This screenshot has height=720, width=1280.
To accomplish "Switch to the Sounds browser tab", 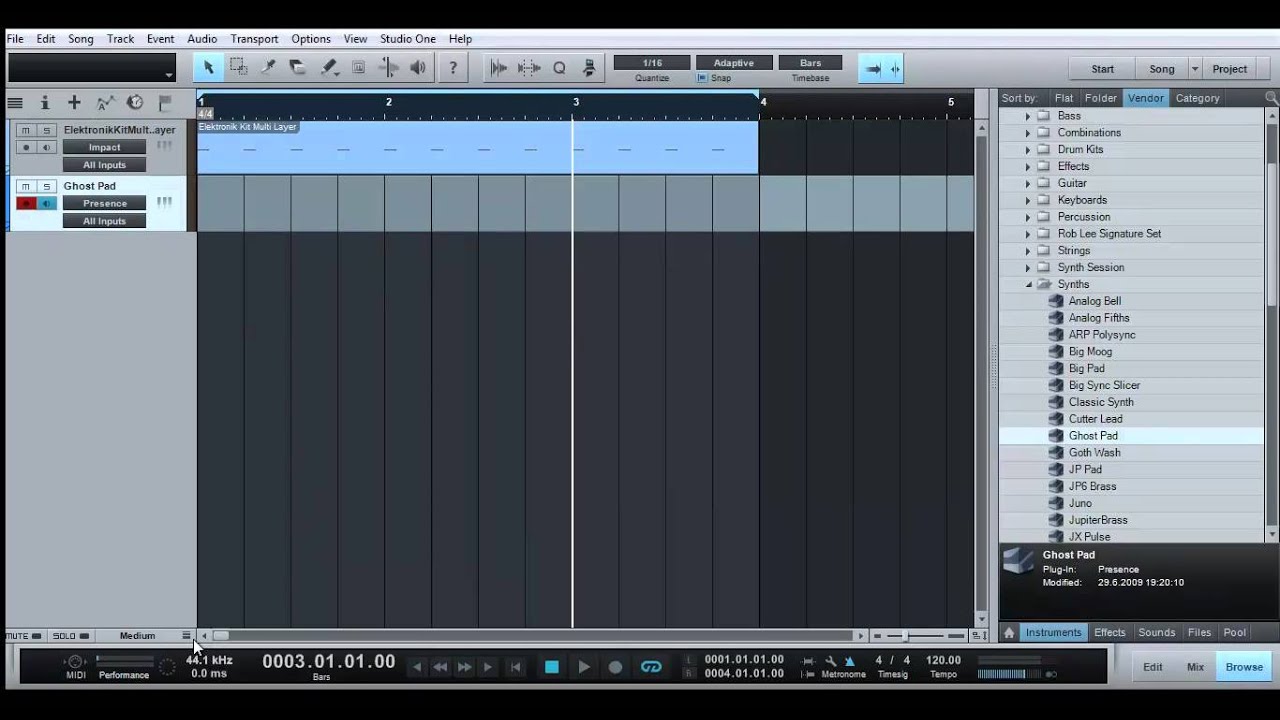I will pyautogui.click(x=1156, y=632).
